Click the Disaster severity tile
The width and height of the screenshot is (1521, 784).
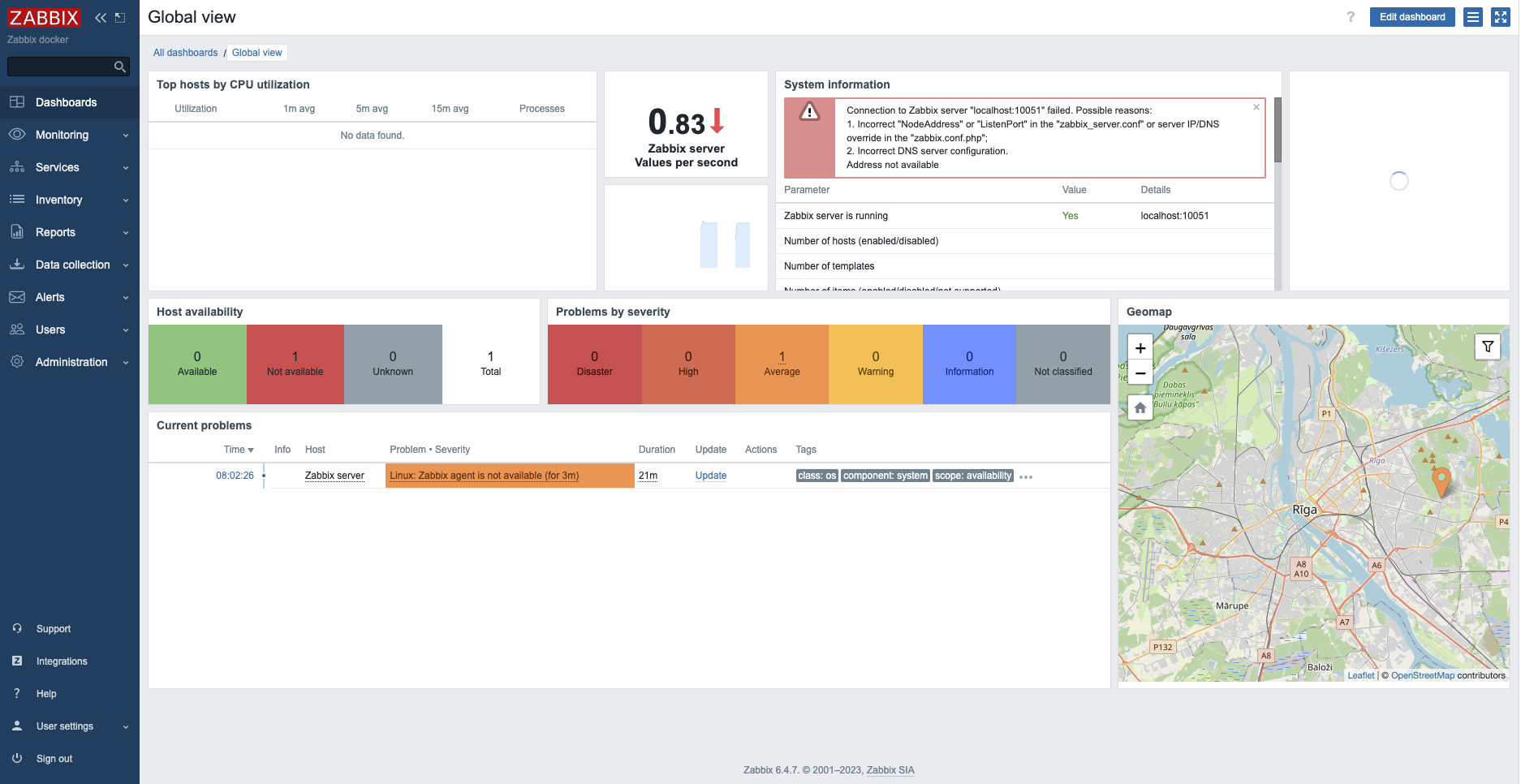(595, 364)
